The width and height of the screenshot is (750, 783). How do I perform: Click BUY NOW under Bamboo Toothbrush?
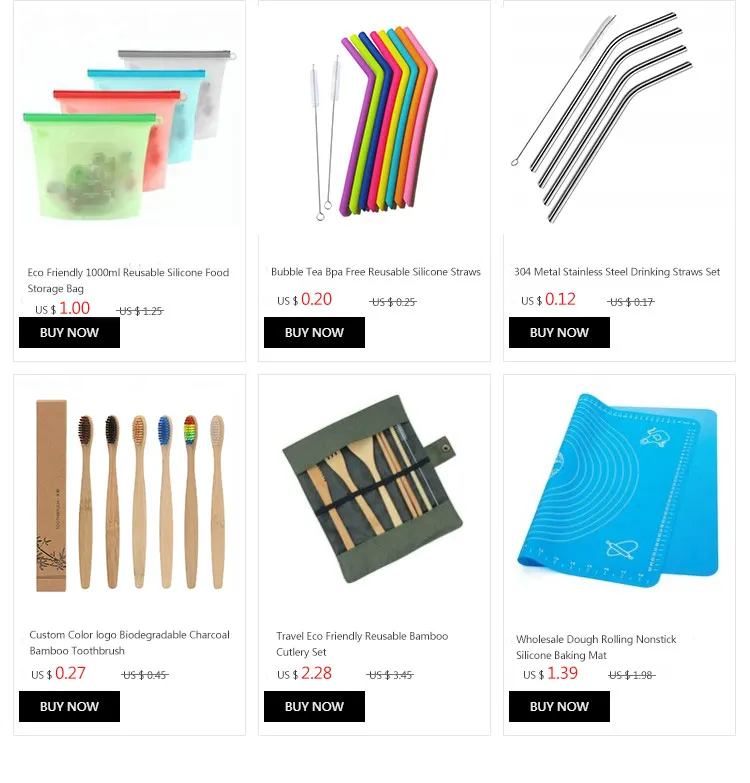click(69, 707)
